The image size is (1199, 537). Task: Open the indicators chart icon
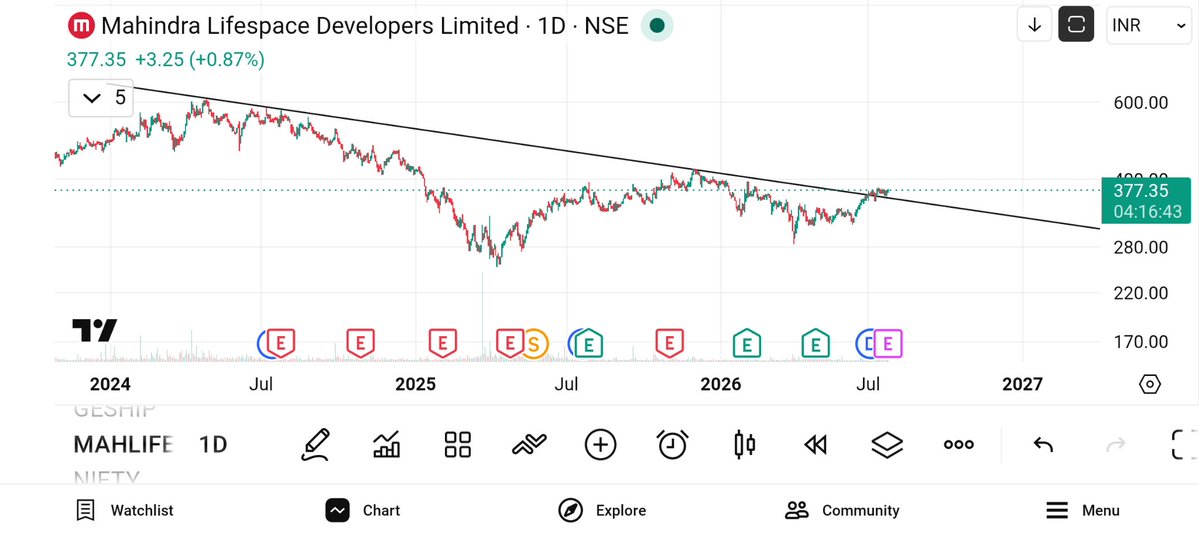(386, 444)
